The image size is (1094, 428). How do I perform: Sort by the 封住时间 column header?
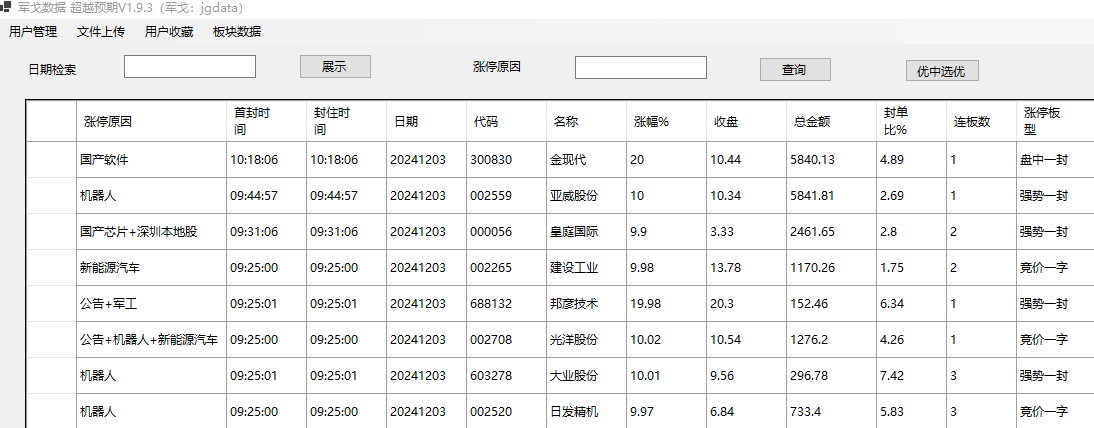click(x=347, y=121)
